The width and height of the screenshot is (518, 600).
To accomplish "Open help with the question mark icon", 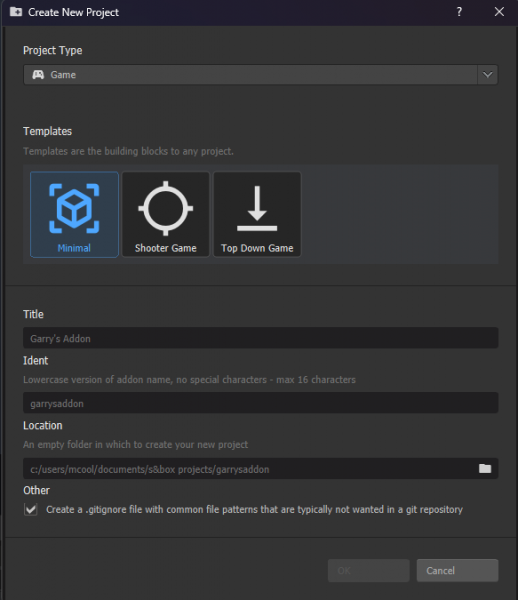I will 459,12.
